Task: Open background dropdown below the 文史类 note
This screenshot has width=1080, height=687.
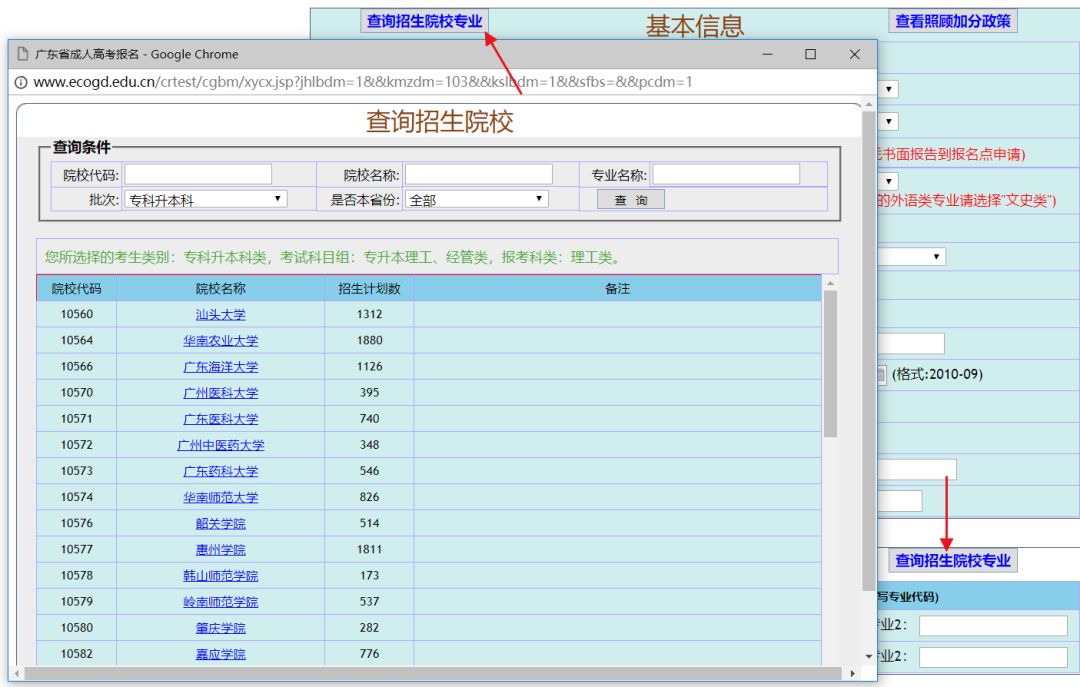Action: [911, 257]
